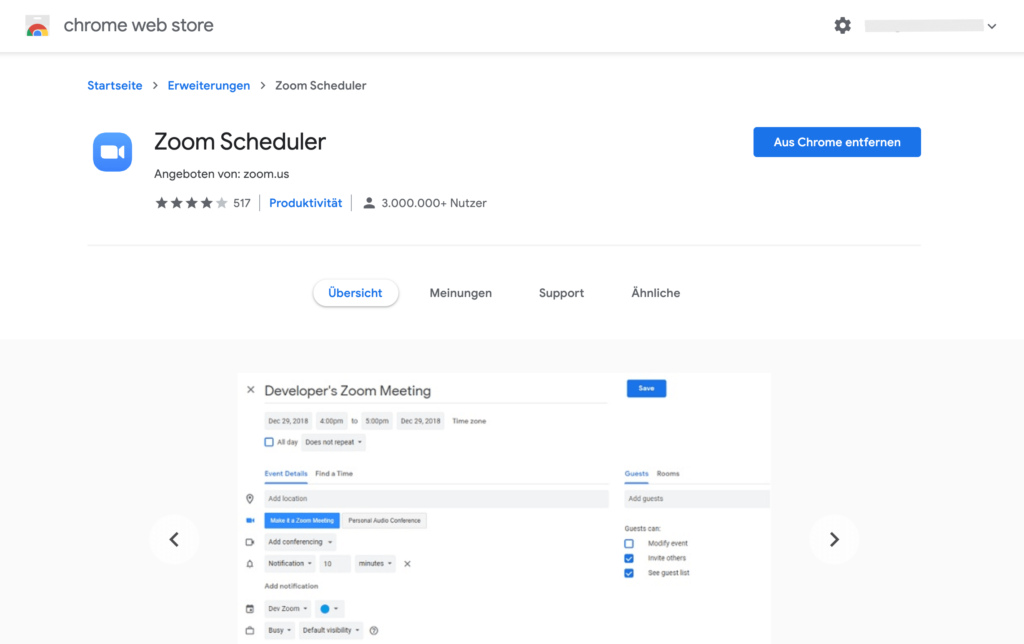
Task: Click the 517 ratings count
Action: click(242, 203)
